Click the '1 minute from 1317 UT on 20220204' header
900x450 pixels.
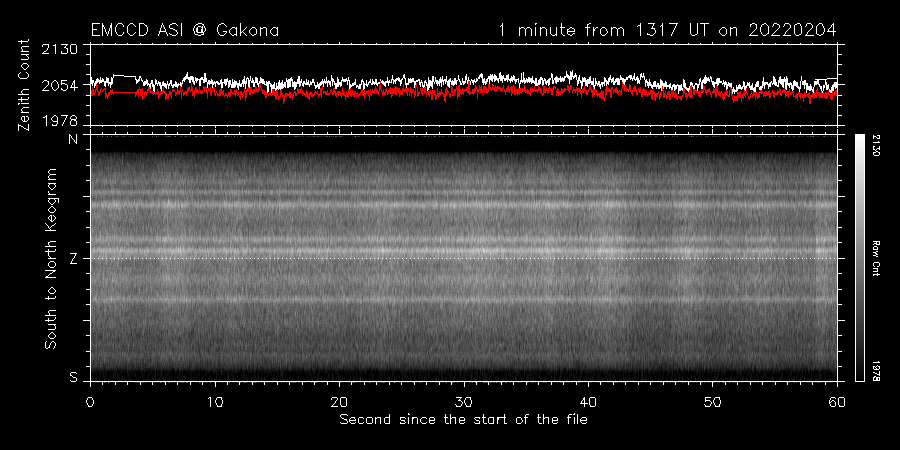(x=668, y=30)
